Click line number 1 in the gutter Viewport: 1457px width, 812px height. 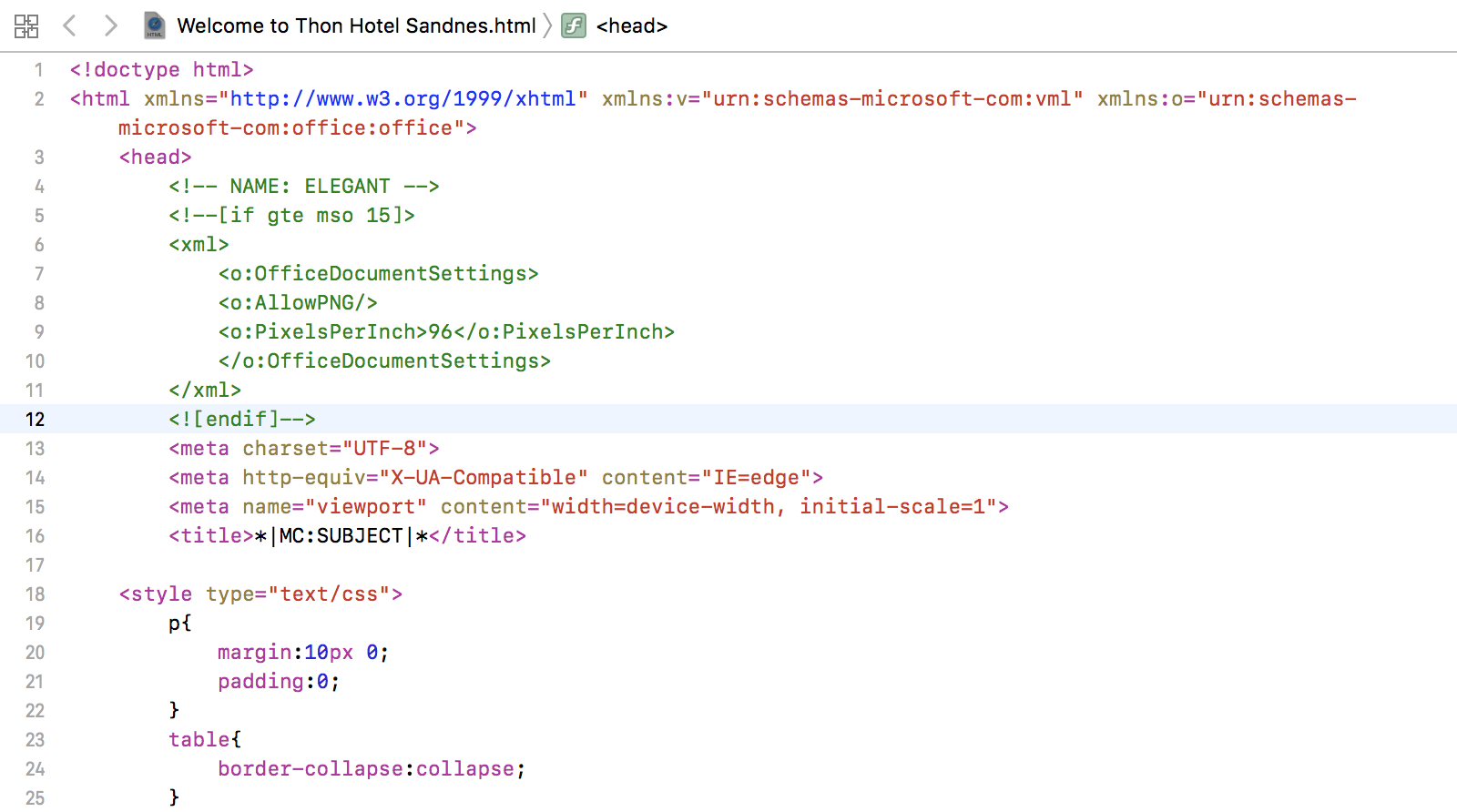click(38, 70)
